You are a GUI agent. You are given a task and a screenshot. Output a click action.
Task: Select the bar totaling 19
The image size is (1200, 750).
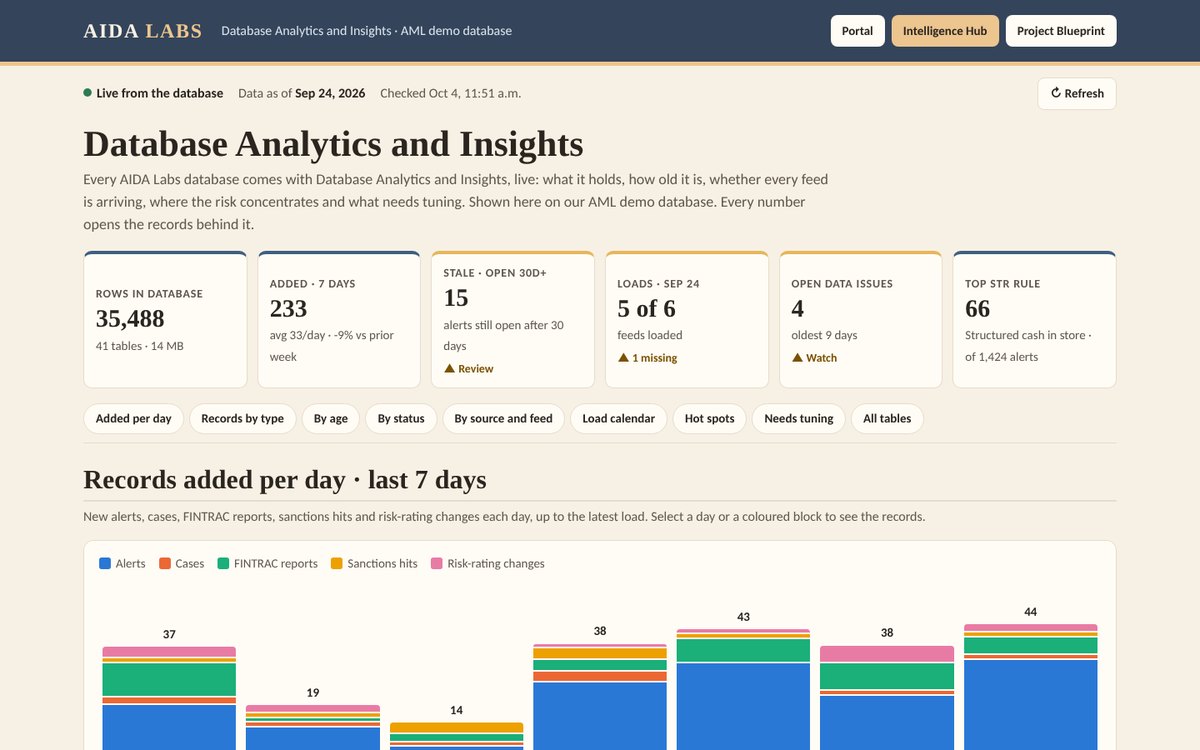pos(313,727)
